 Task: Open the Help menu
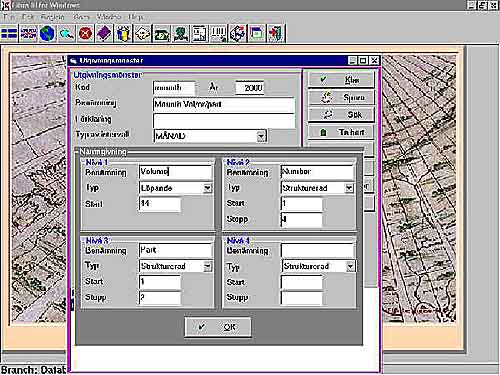[136, 17]
